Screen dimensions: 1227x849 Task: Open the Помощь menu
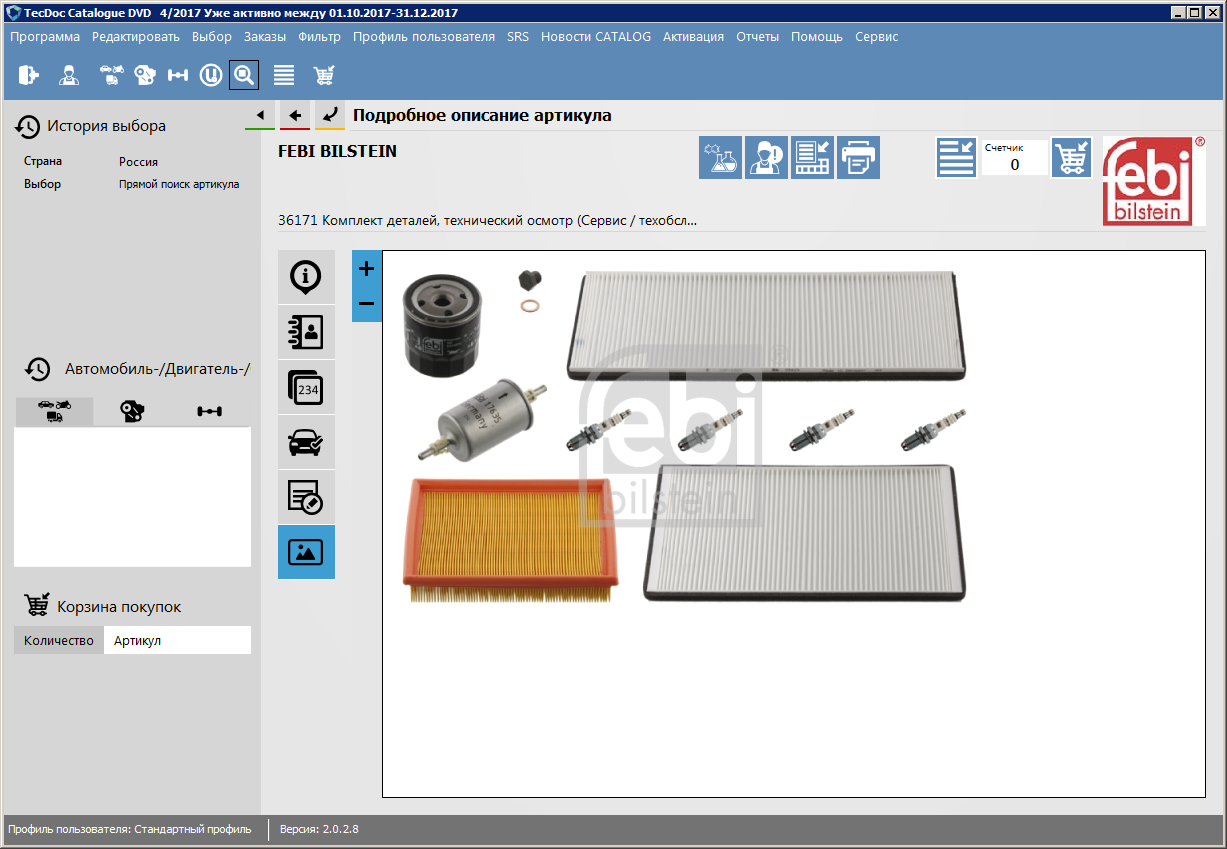tap(817, 37)
